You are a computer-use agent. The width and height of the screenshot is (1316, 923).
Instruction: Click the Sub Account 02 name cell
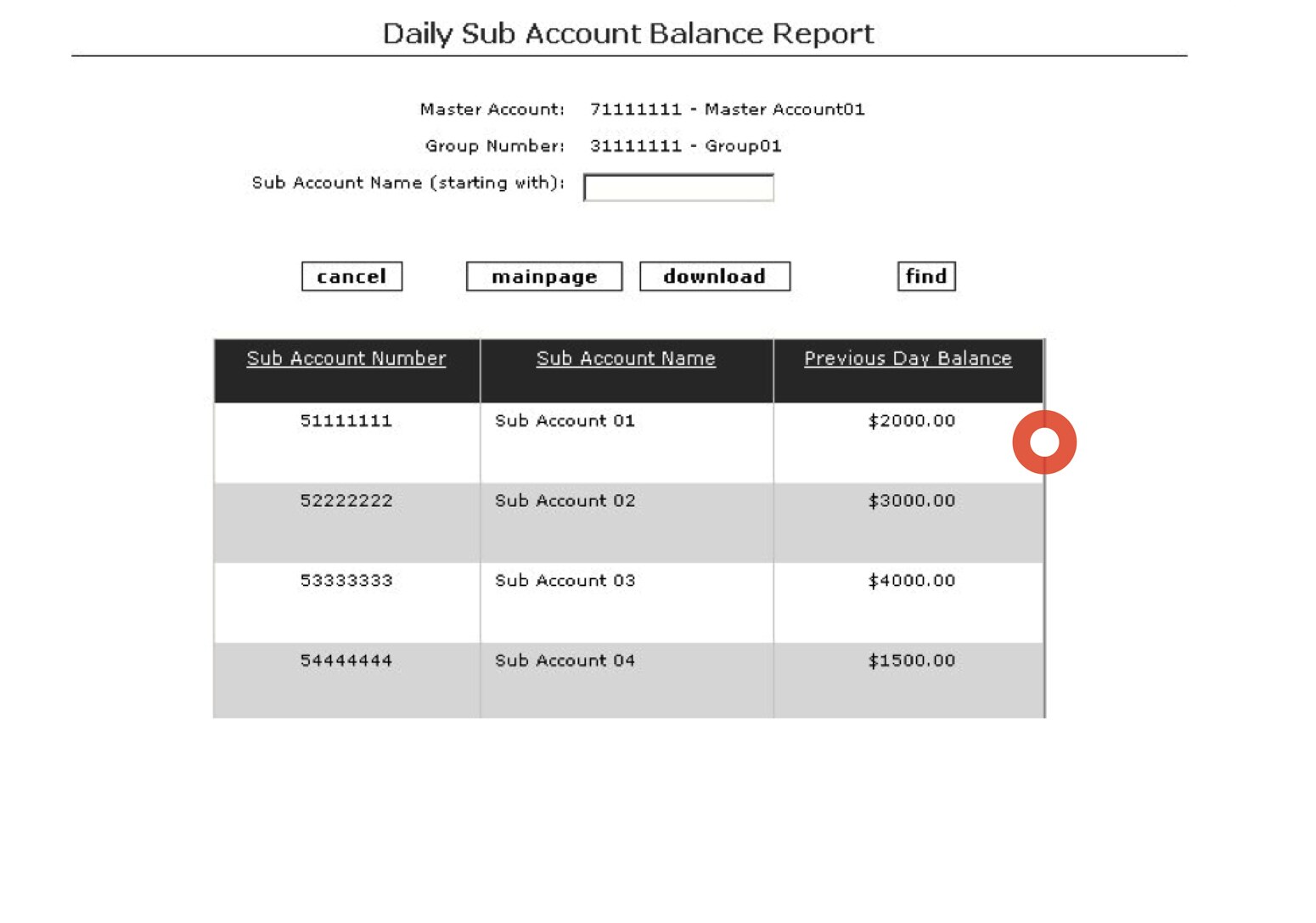[x=564, y=501]
